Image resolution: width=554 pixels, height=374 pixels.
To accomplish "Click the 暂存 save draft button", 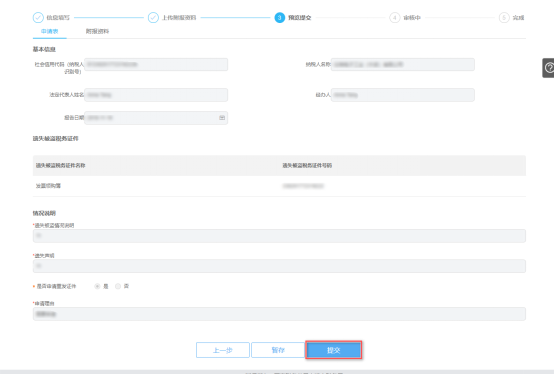I will click(278, 350).
